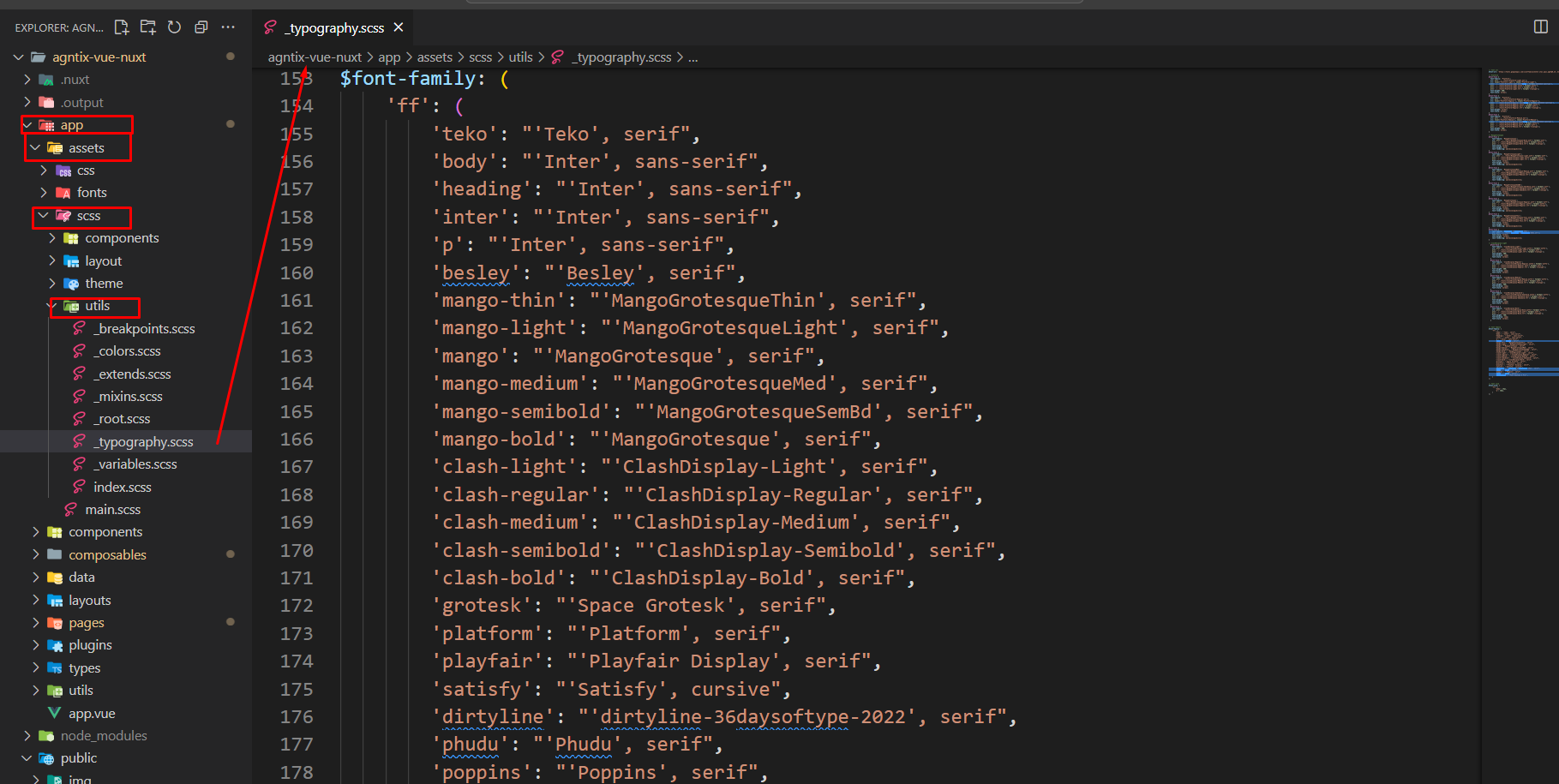Open Explorer more actions ellipsis menu

click(x=228, y=27)
